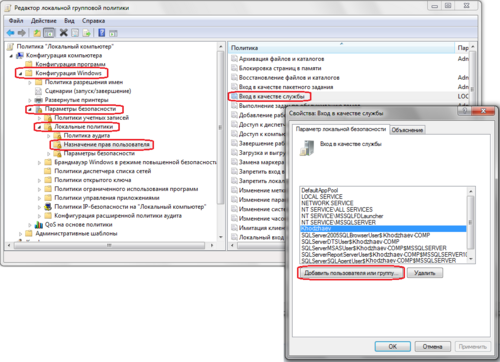
Task: Click the 'Политика "Локальный компьютер"' scroll icon
Action: [11, 46]
